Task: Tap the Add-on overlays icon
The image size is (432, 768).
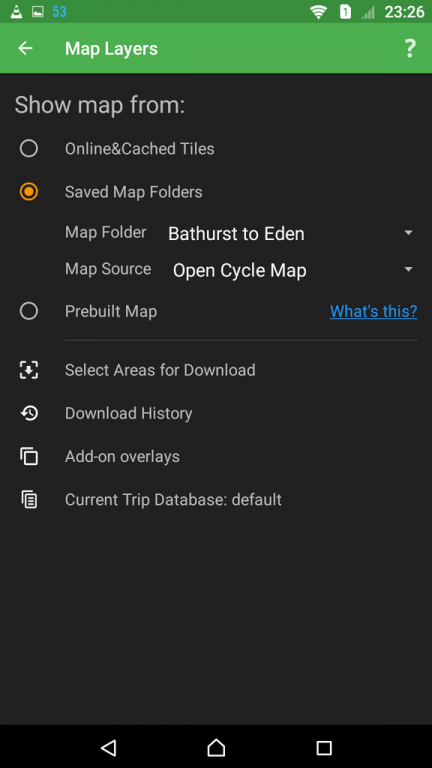Action: click(29, 456)
